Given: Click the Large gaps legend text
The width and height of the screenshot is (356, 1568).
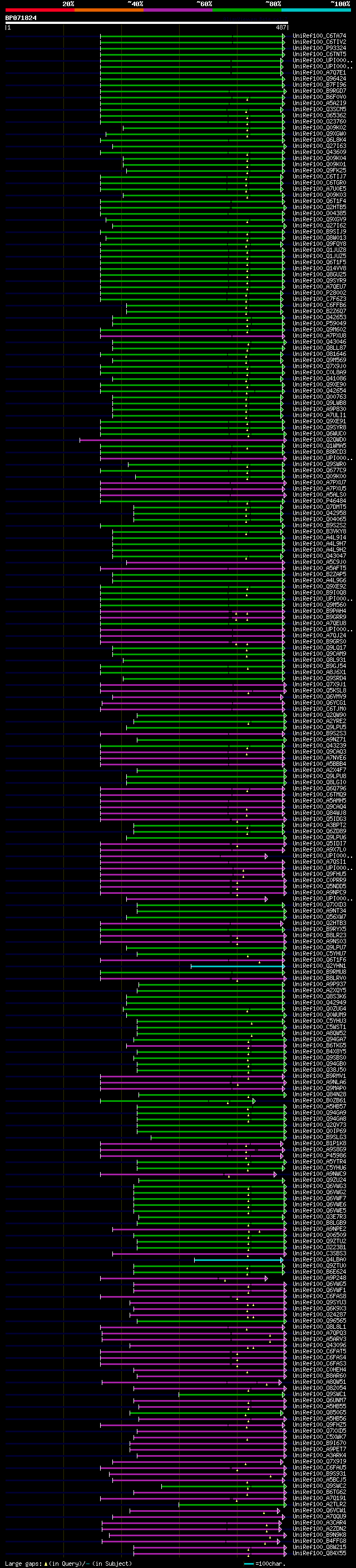Looking at the screenshot, I should point(68,1563).
